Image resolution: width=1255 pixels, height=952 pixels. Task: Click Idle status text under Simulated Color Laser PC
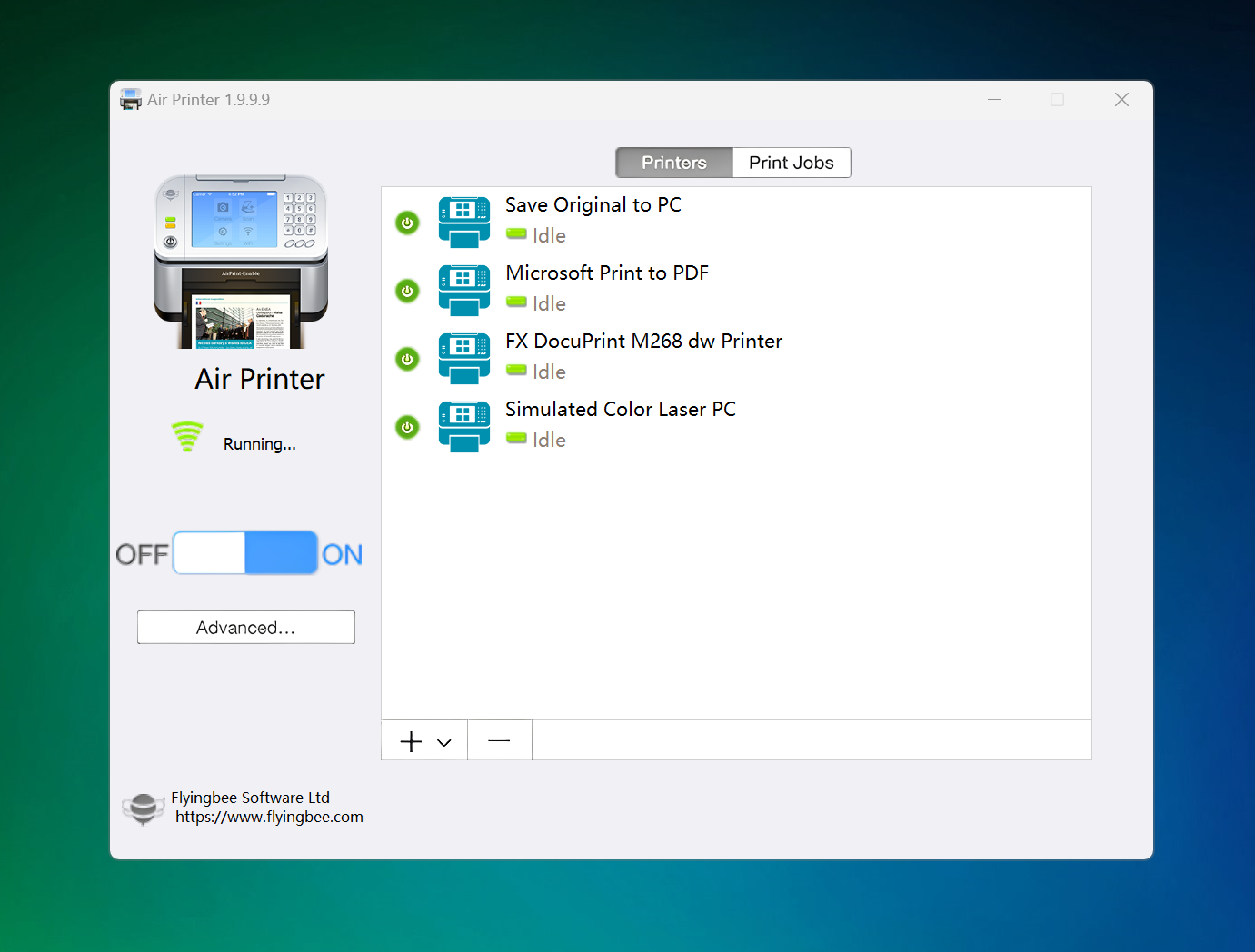pyautogui.click(x=549, y=441)
